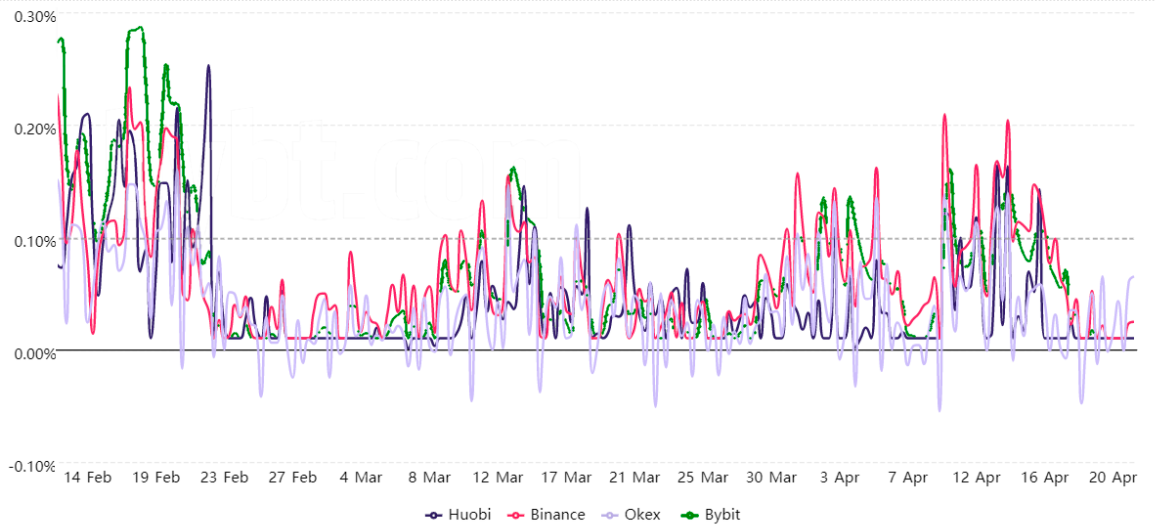This screenshot has height=532, width=1155.
Task: Select the 14 Feb date label
Action: point(86,477)
